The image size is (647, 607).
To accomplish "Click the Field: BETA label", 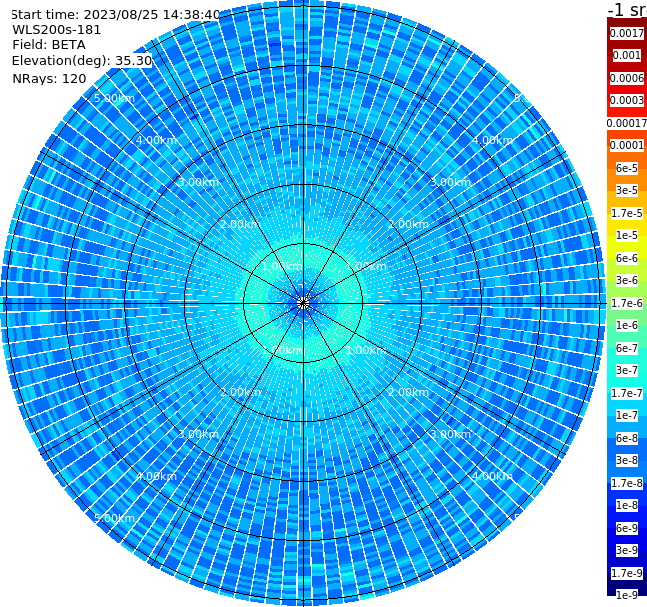I will (49, 45).
